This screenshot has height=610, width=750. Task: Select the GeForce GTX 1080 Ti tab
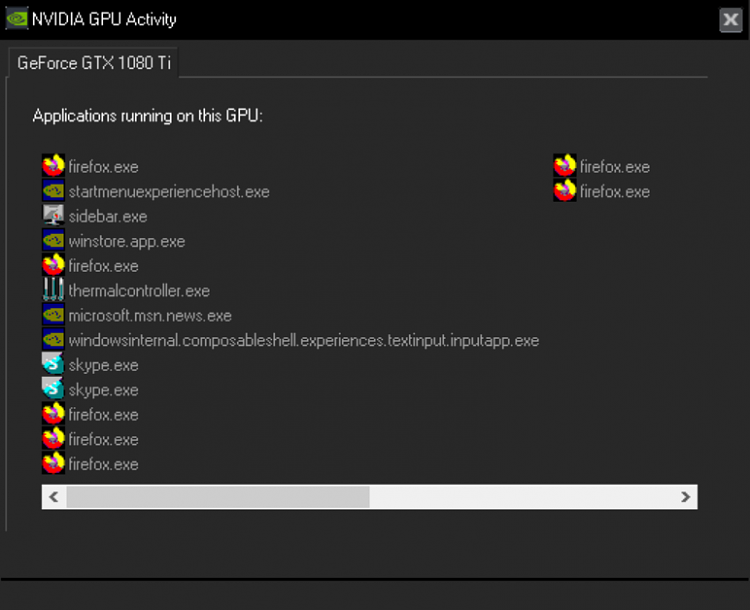[x=94, y=62]
